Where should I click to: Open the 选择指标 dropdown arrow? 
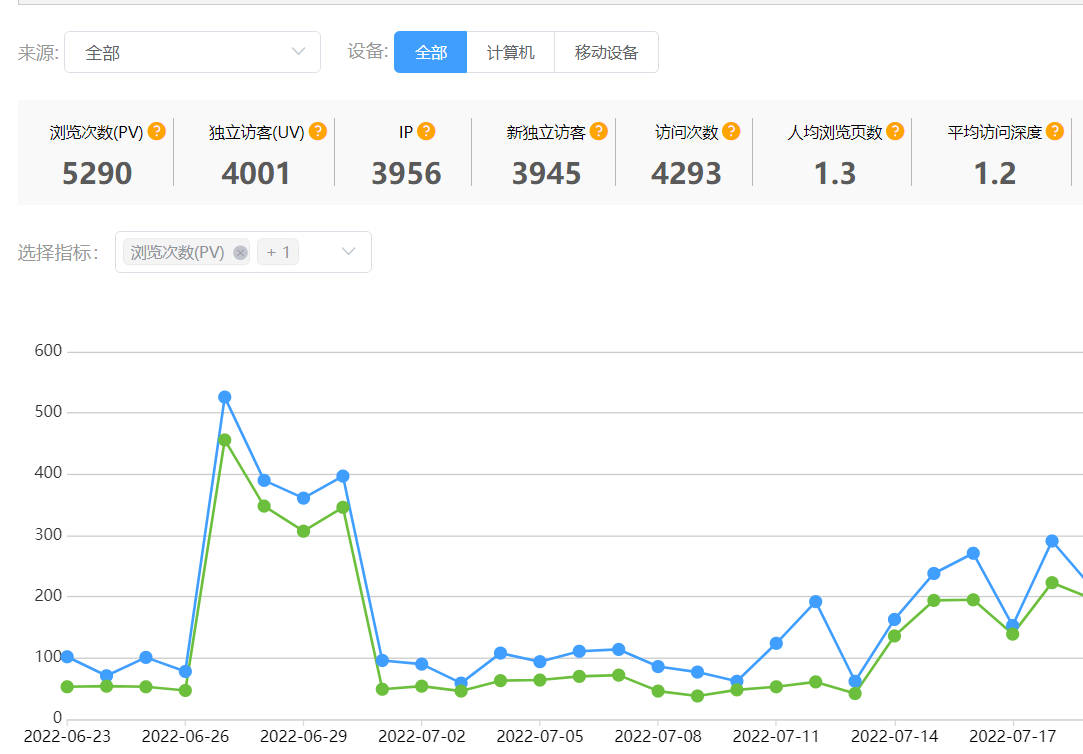coord(349,251)
